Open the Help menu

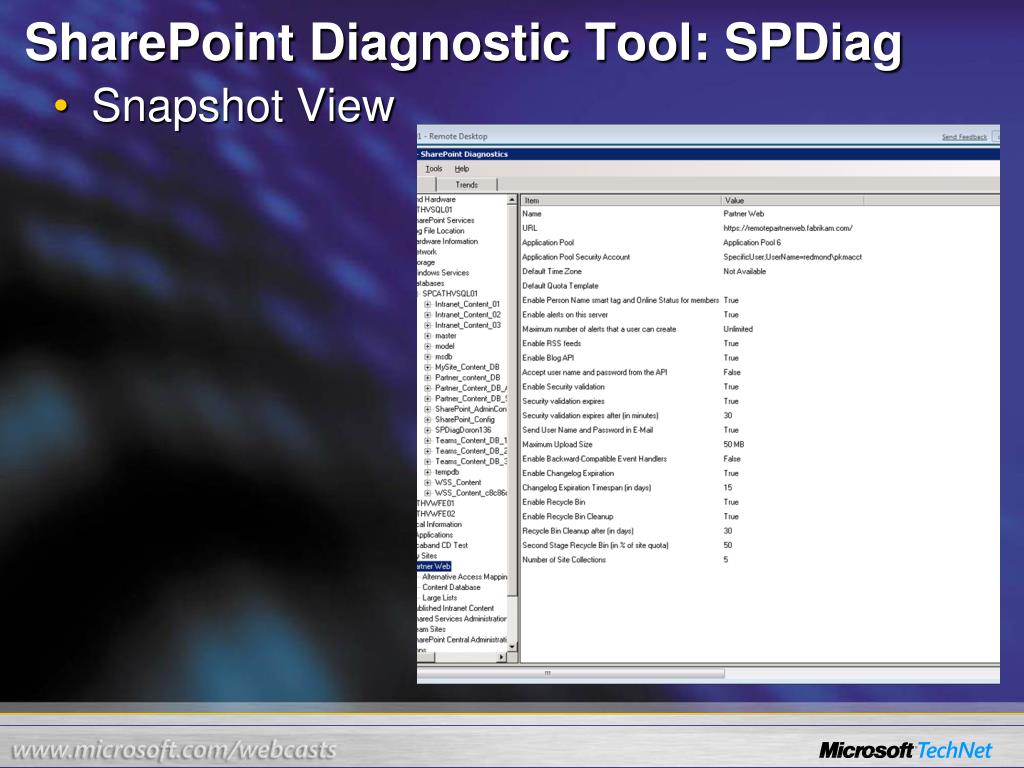click(462, 168)
